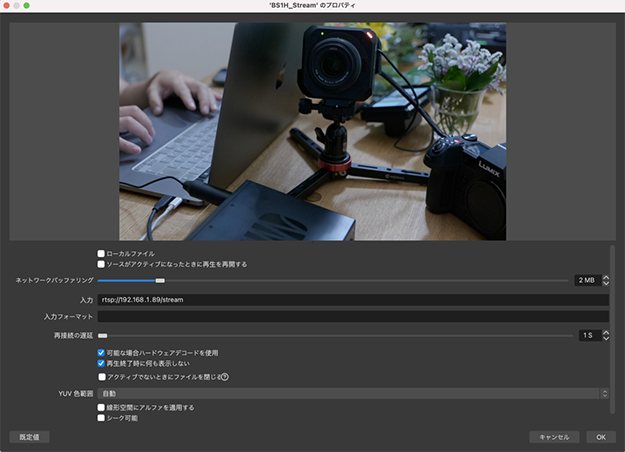Confirm with the OK button
625x452 pixels.
click(601, 437)
